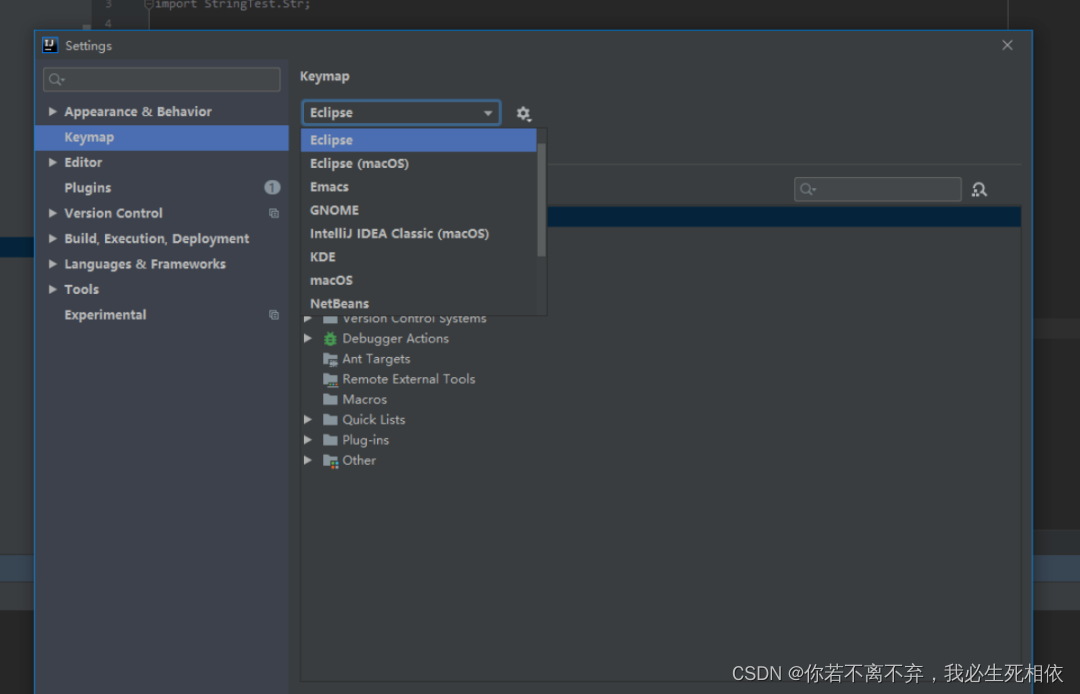Select IntelliJ IDEA Classic (macOS) keymap
The height and width of the screenshot is (694, 1080).
pyautogui.click(x=419, y=234)
